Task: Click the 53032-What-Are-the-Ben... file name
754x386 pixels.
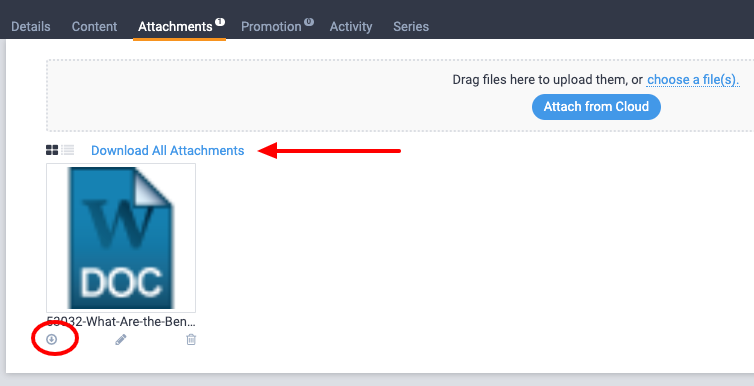Action: (x=121, y=322)
